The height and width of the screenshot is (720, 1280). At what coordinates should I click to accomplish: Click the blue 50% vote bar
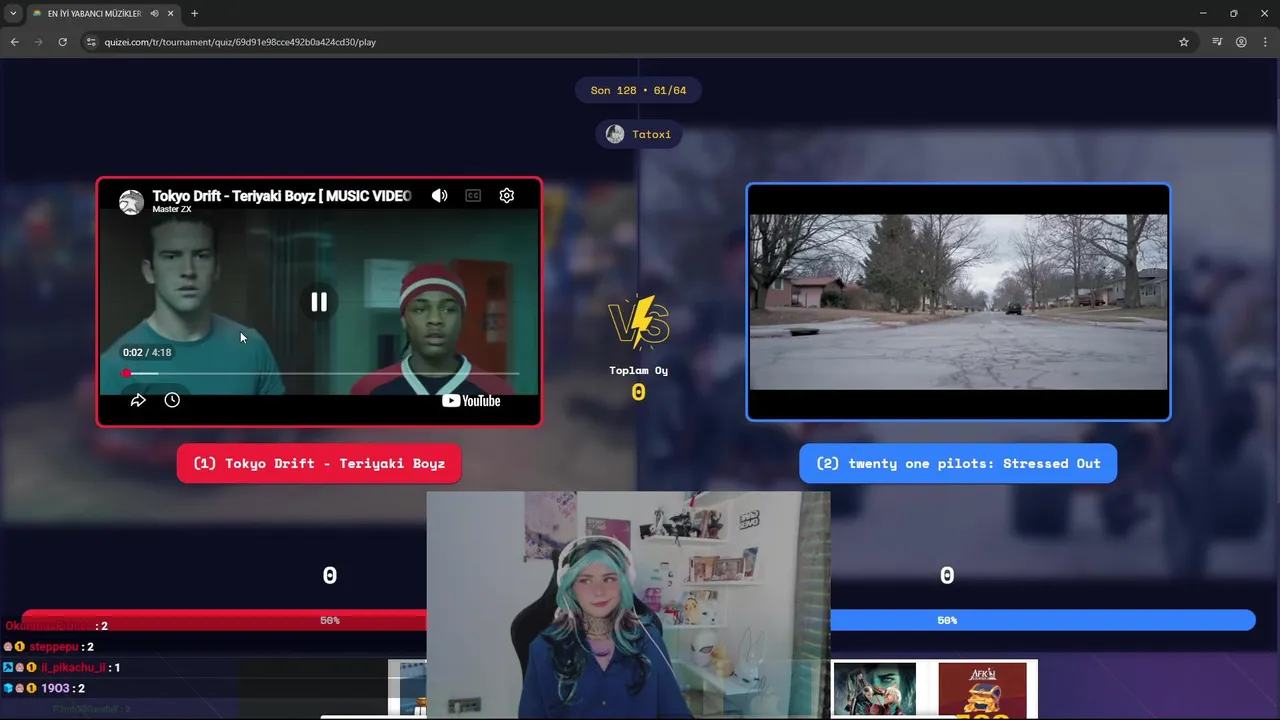pyautogui.click(x=1042, y=620)
